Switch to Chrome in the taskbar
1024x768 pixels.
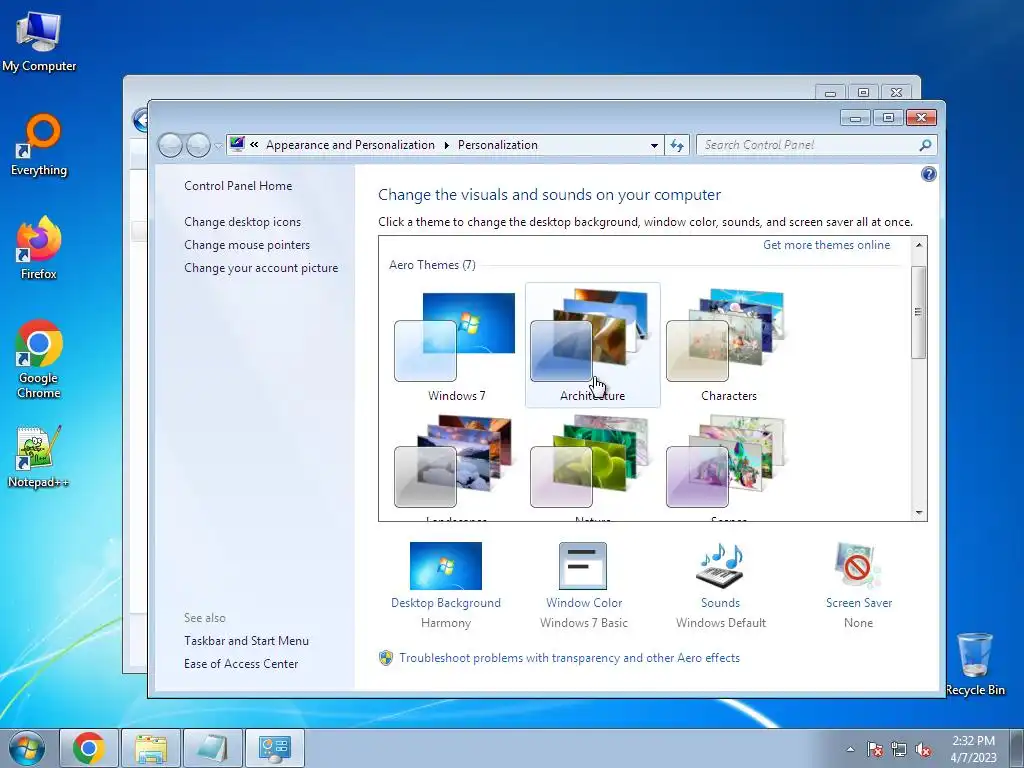pyautogui.click(x=89, y=748)
